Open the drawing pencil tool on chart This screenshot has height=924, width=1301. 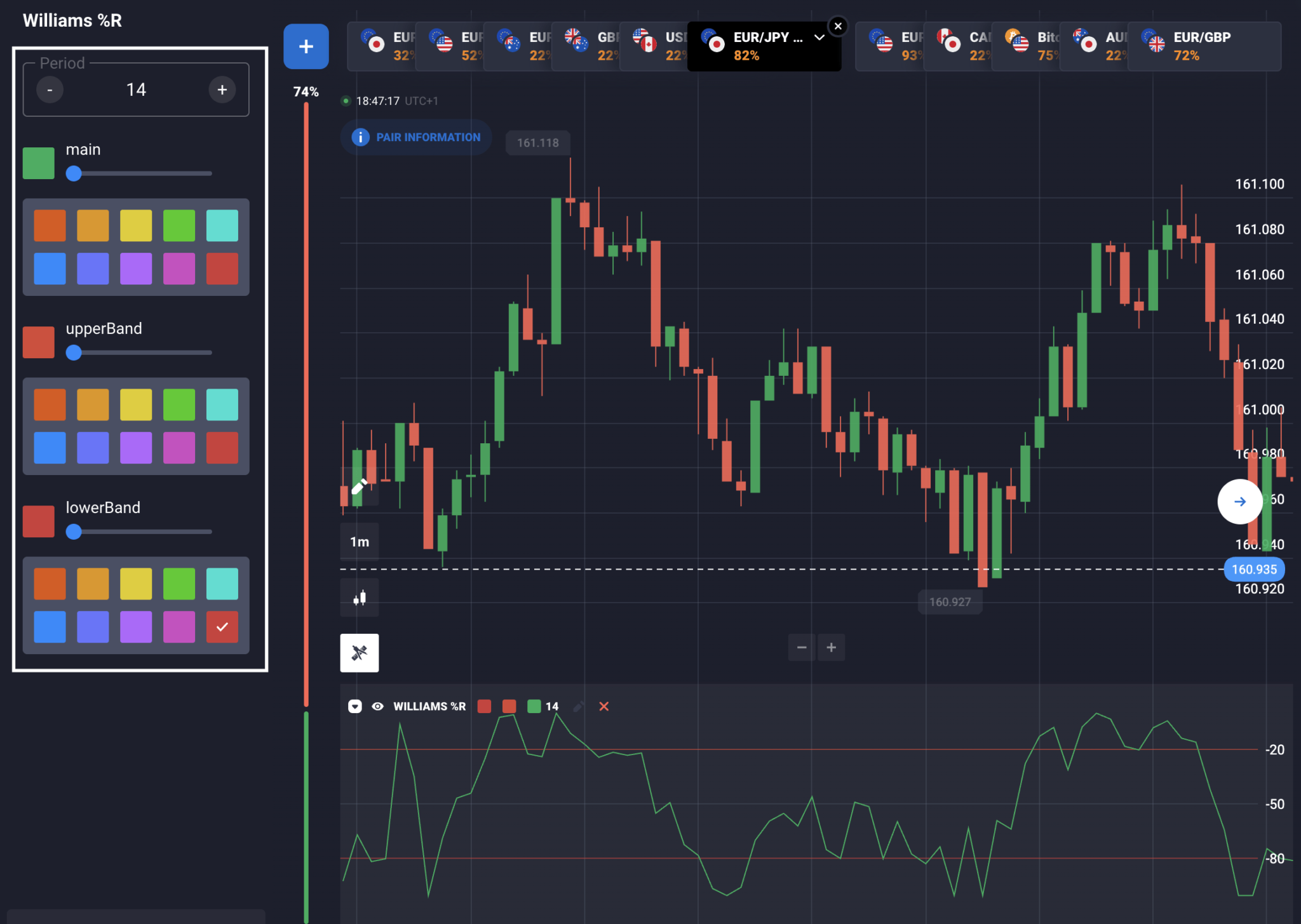(360, 486)
